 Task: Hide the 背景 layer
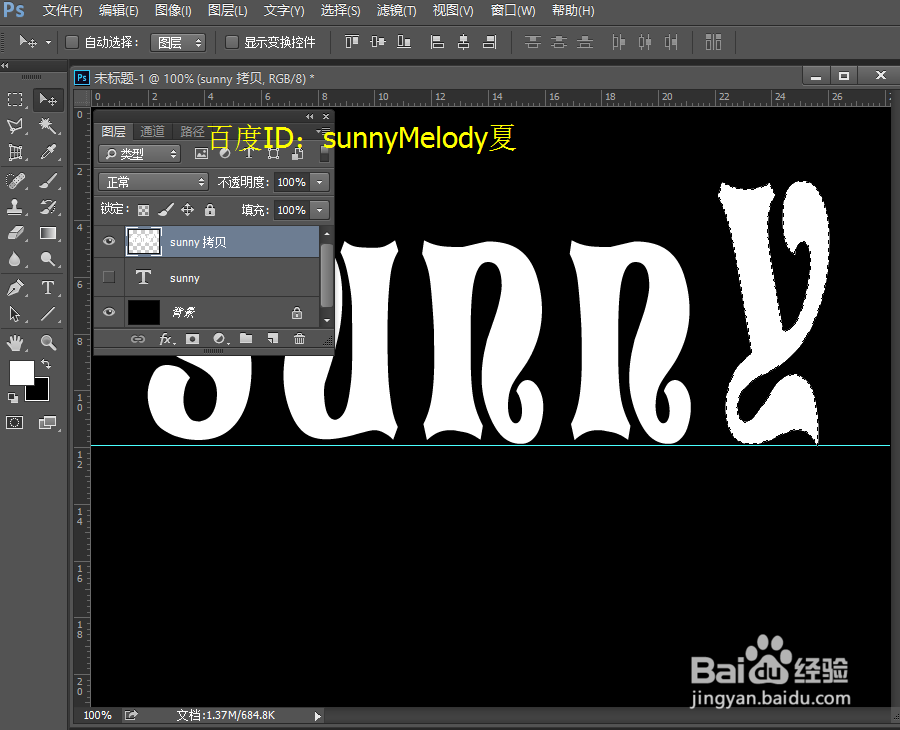click(108, 312)
